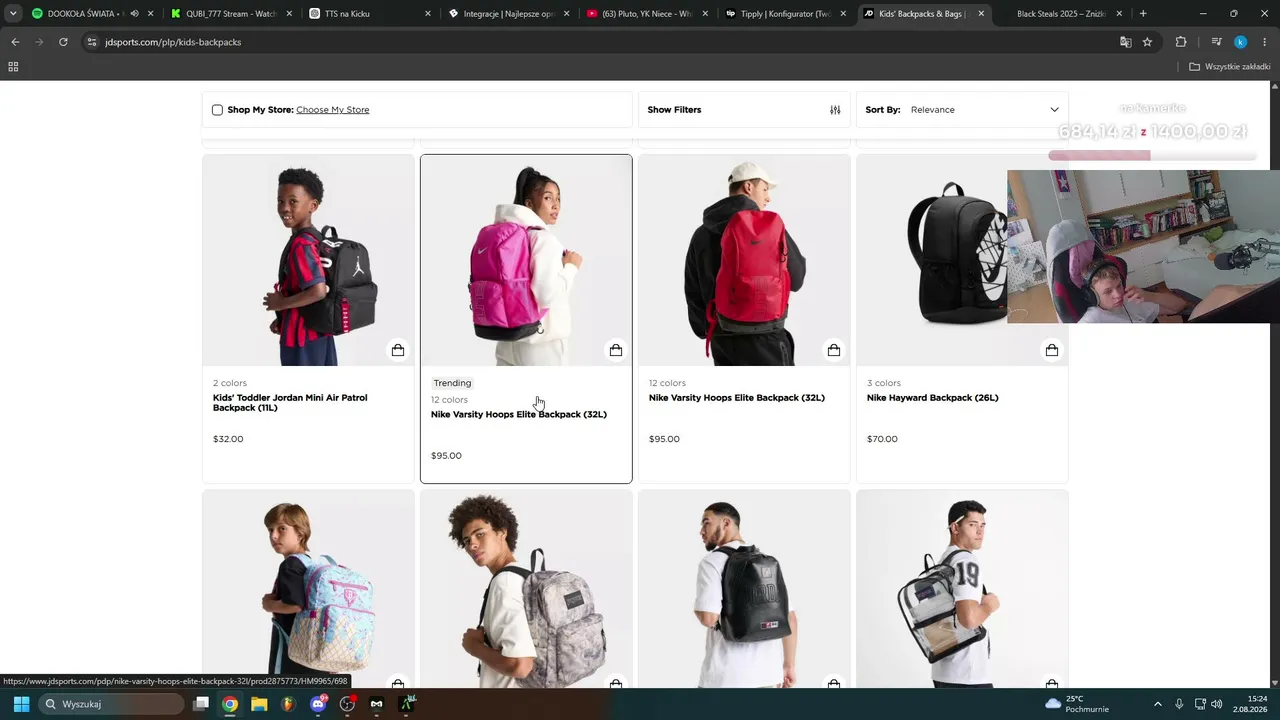
Task: Click the Wyszukaj taskbar search box
Action: 112,704
